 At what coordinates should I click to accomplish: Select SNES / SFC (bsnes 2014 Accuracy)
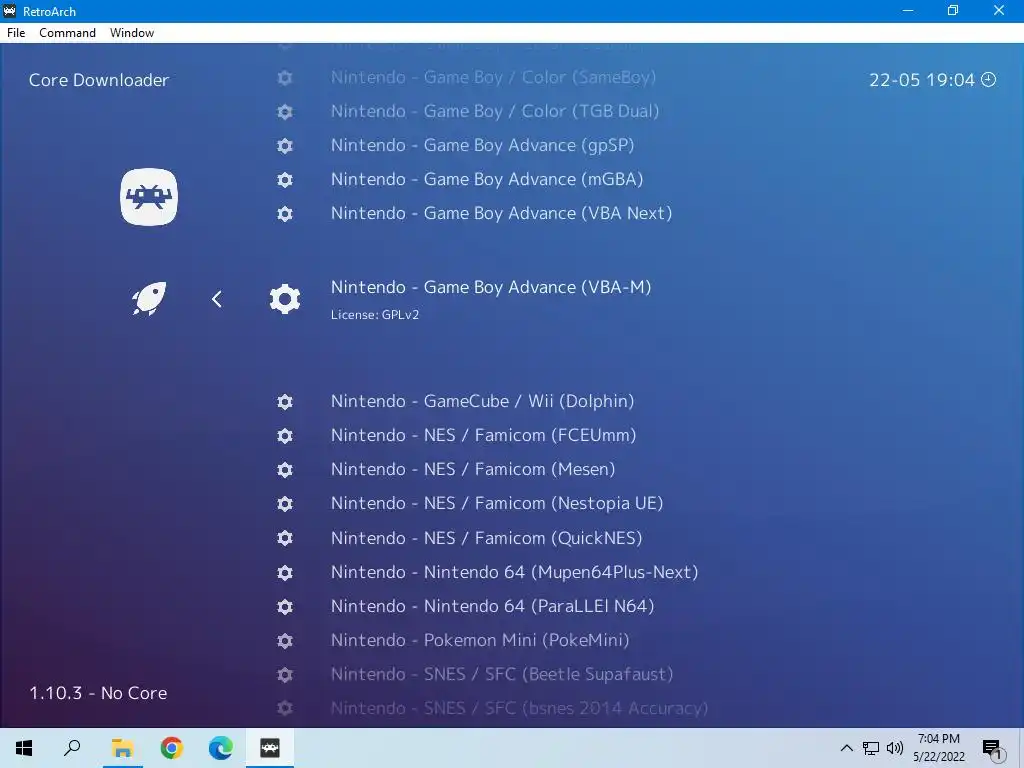pos(519,709)
